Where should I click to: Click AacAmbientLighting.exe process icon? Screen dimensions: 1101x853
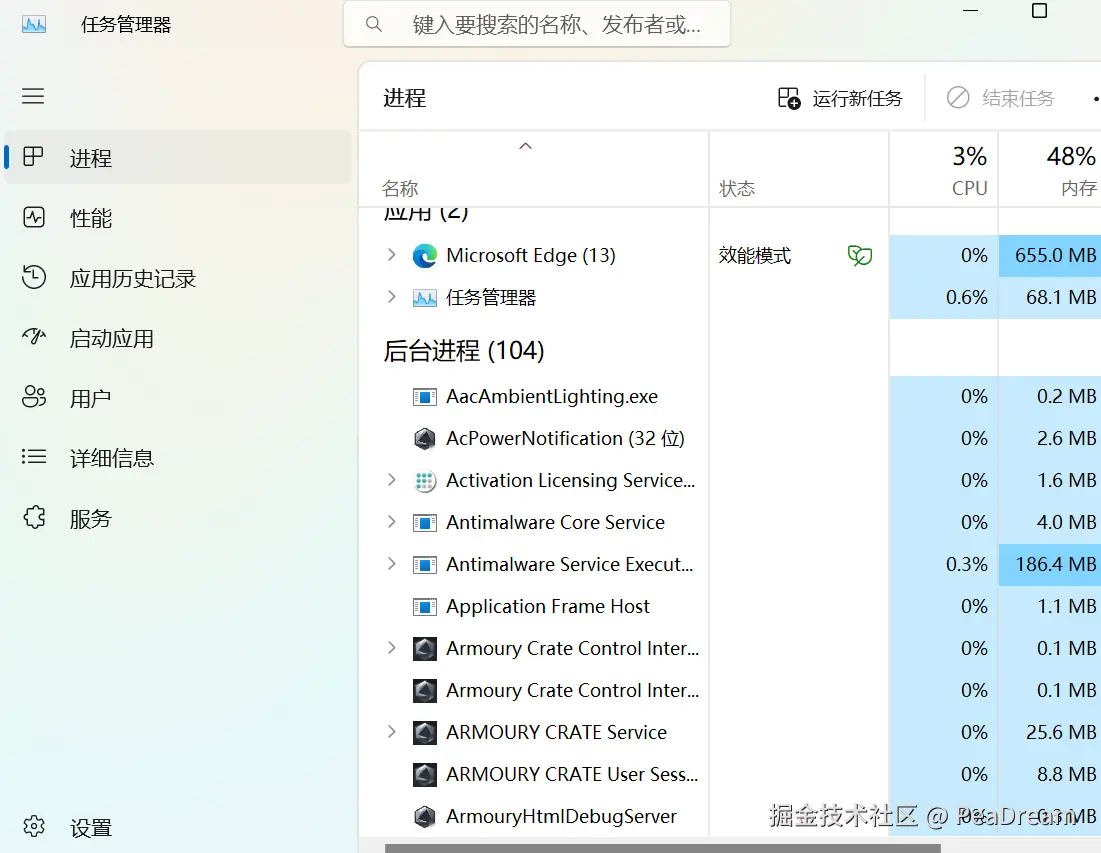point(425,397)
